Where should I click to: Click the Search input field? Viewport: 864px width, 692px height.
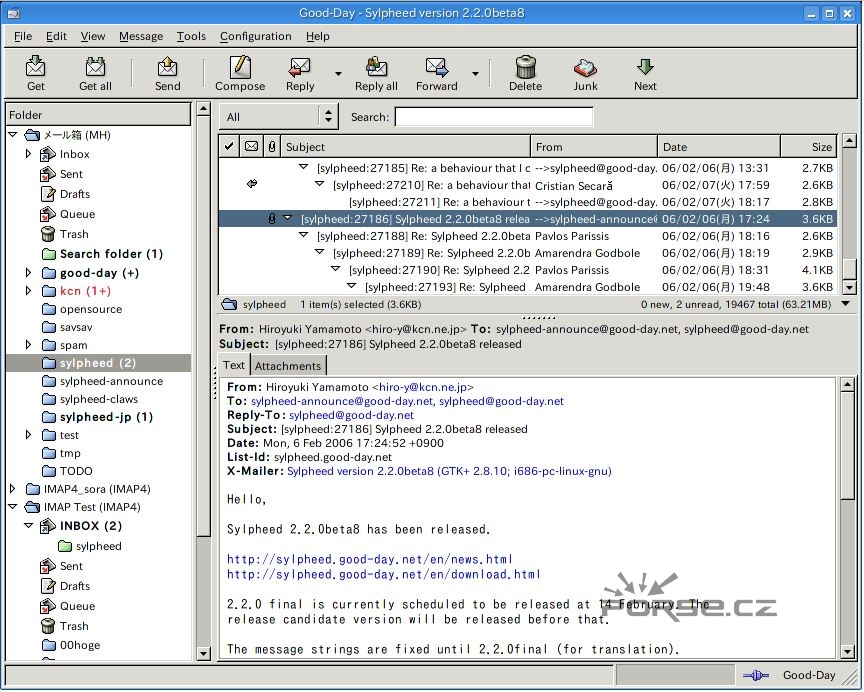494,117
